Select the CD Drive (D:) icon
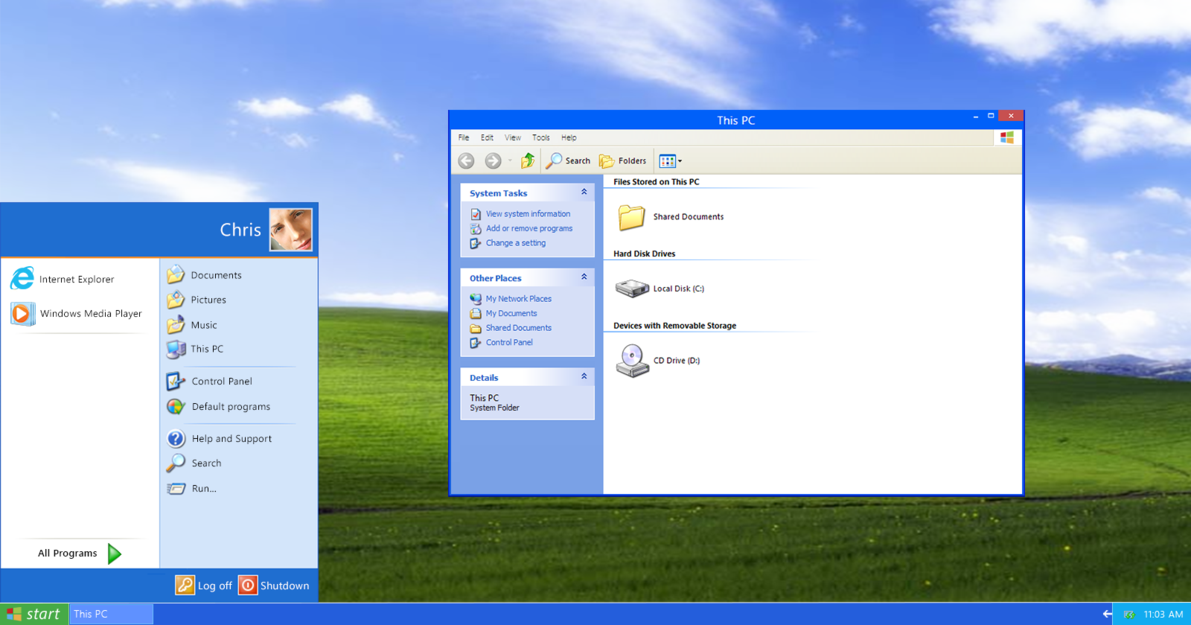This screenshot has width=1191, height=625. (x=632, y=360)
